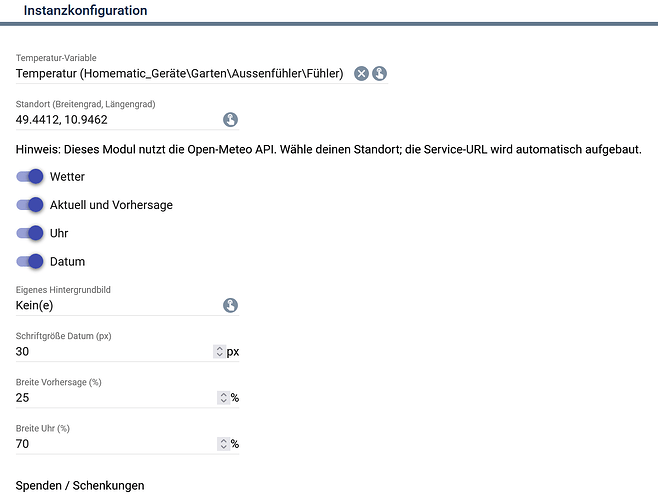Image resolution: width=658 pixels, height=500 pixels.
Task: Open variable picker for Temperatur-Variable
Action: pyautogui.click(x=379, y=73)
